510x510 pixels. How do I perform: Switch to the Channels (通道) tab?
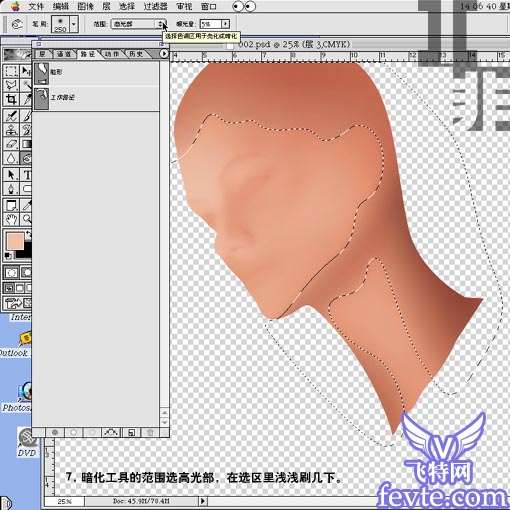[x=63, y=54]
